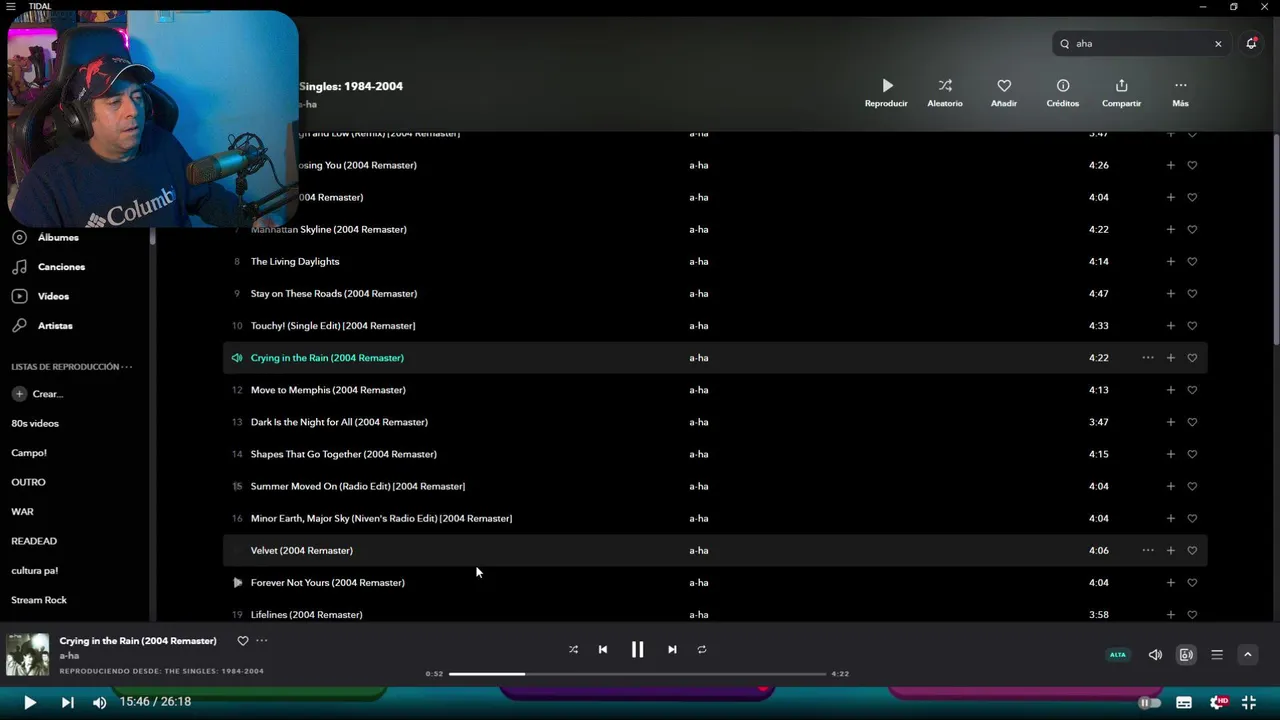Image resolution: width=1280 pixels, height=720 pixels.
Task: Mute TIDAL player volume
Action: click(x=1155, y=655)
